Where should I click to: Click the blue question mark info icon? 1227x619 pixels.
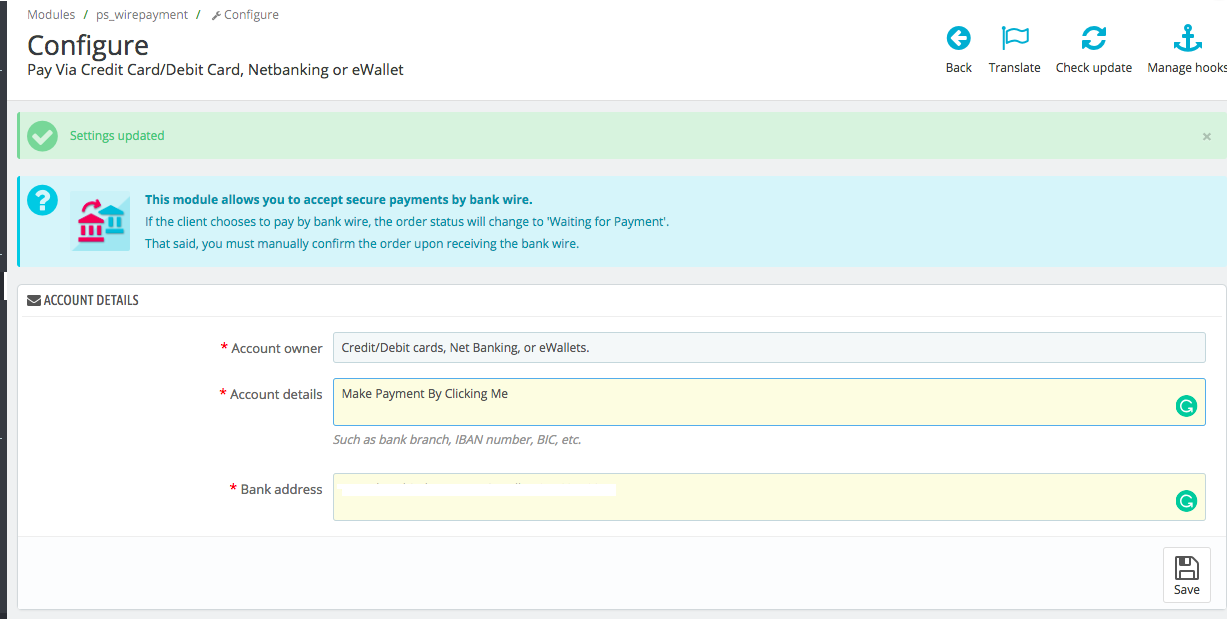click(x=42, y=200)
